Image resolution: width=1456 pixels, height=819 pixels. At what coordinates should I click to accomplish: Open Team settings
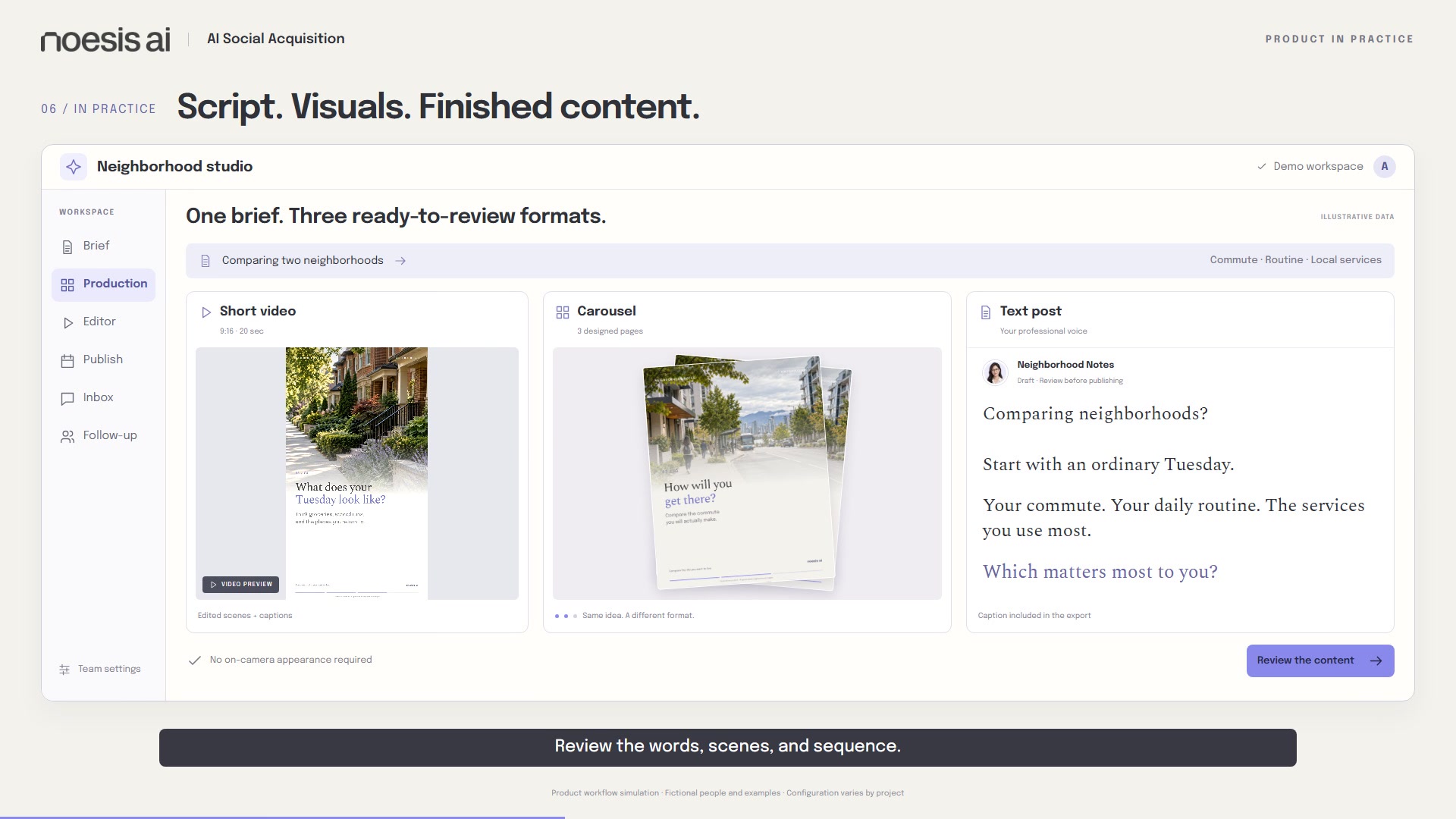point(100,669)
